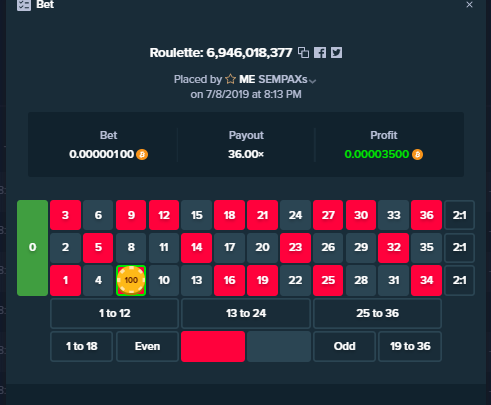
Task: Click the red color bet swatch
Action: pyautogui.click(x=213, y=346)
